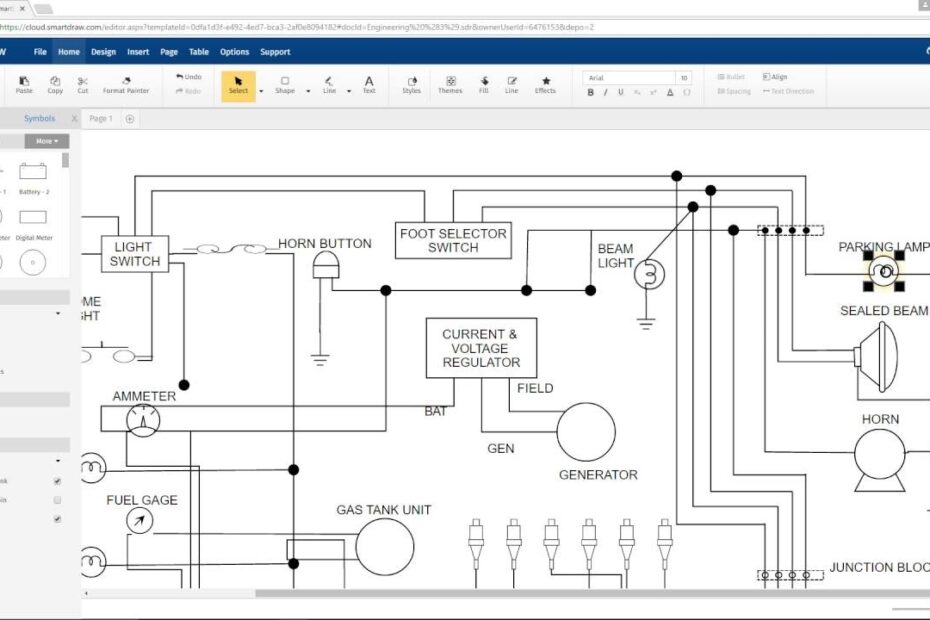The width and height of the screenshot is (930, 620).
Task: Check the second symbol library checkbox
Action: point(57,500)
